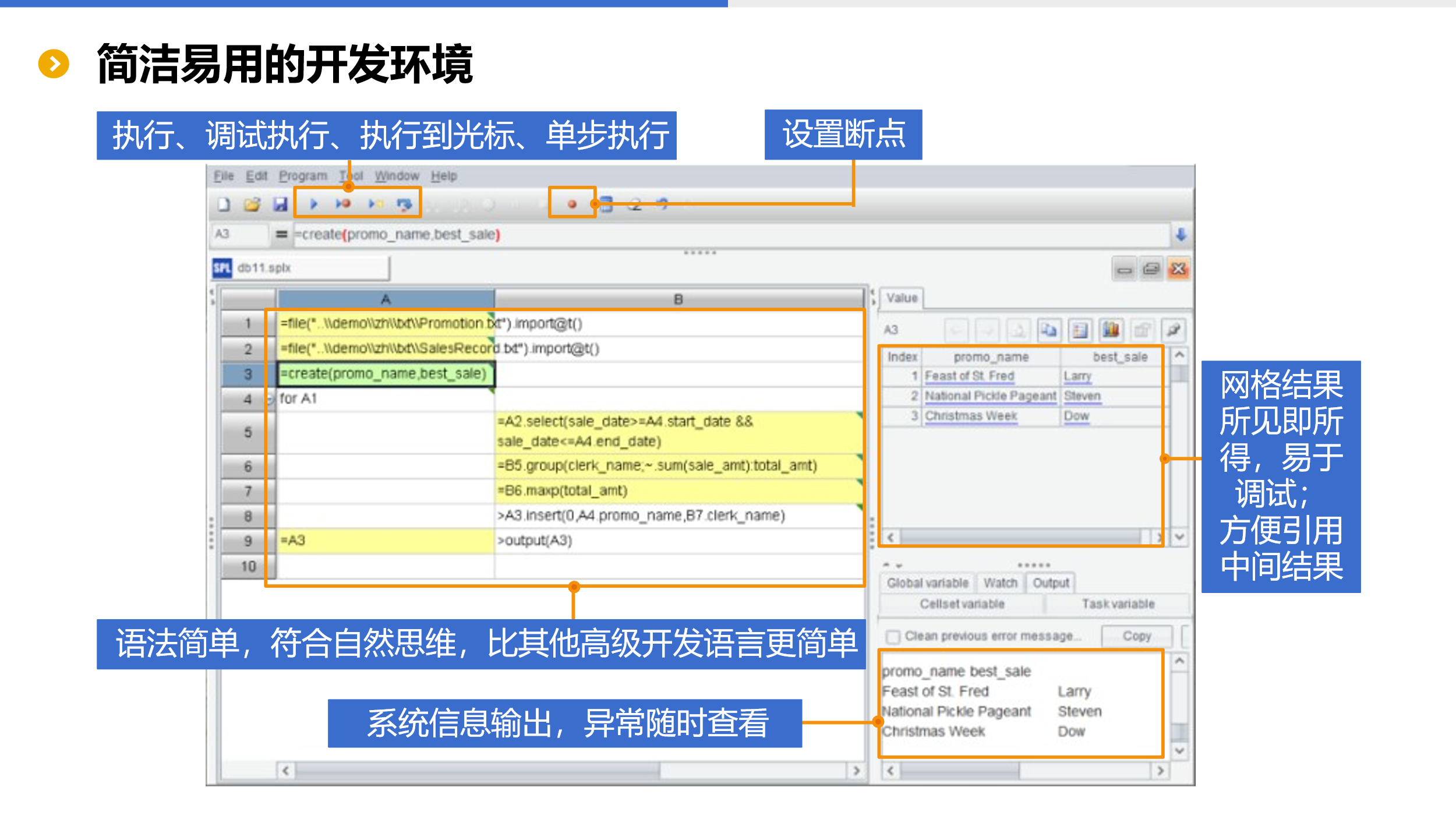Select the Global variable tab
Viewport: 1456px width, 819px height.
927,583
